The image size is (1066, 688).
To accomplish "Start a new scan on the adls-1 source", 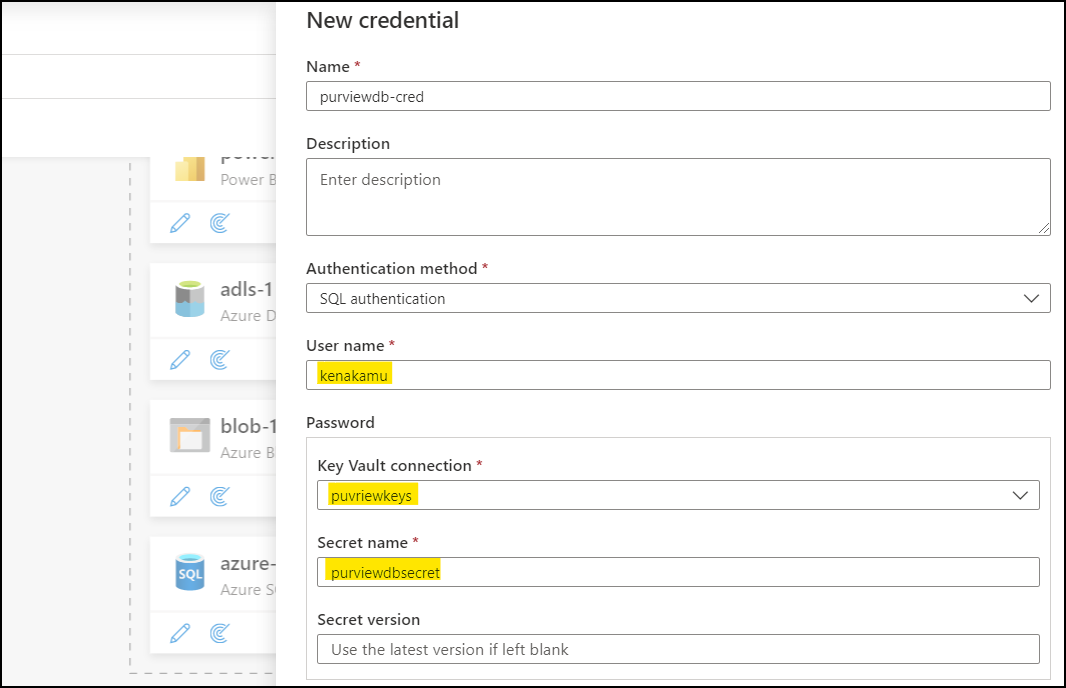I will tap(220, 360).
